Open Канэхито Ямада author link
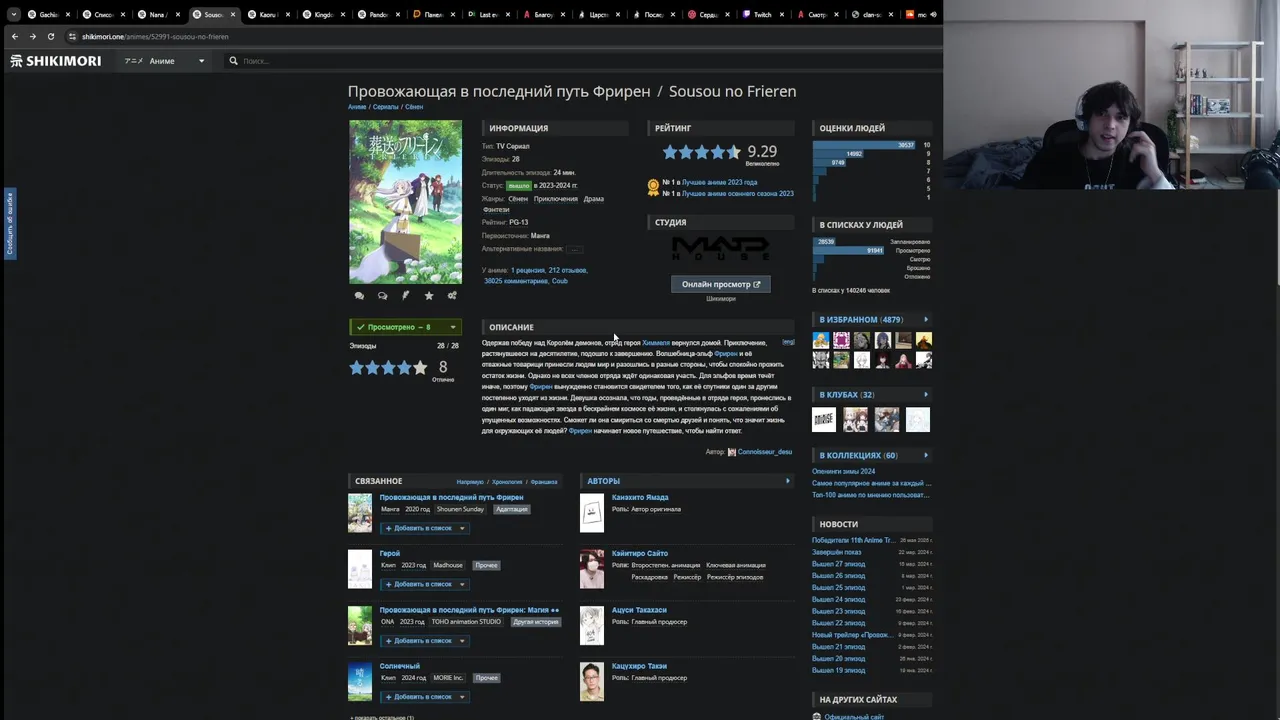The image size is (1280, 720). tap(640, 497)
